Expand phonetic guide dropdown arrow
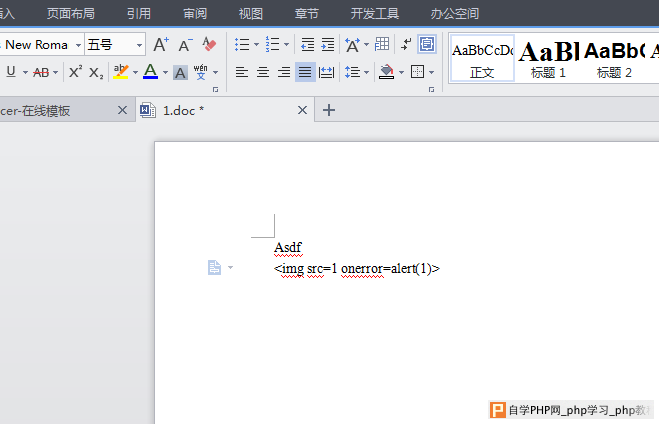 point(215,73)
